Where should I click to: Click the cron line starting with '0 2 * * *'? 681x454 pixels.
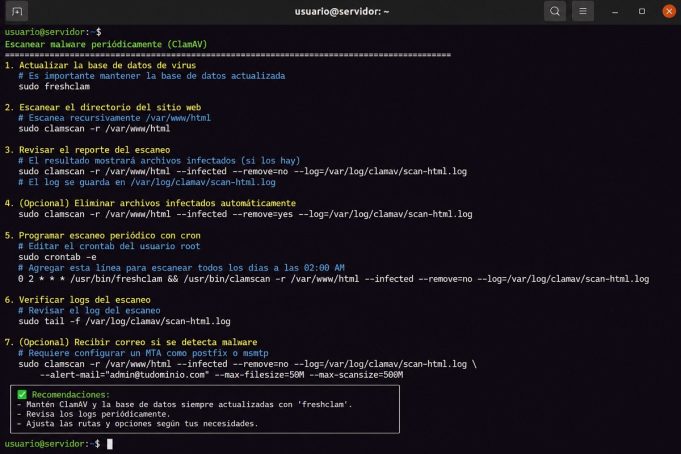[x=334, y=279]
